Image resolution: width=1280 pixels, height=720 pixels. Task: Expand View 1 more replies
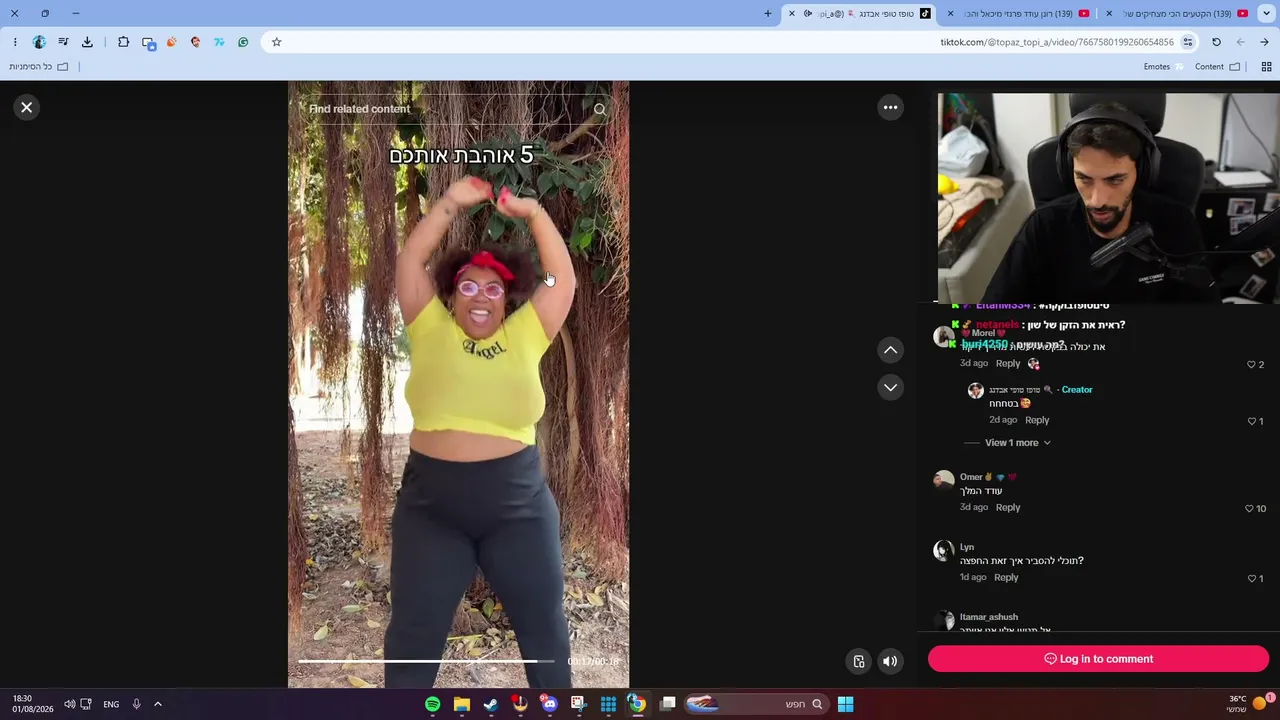(1018, 443)
